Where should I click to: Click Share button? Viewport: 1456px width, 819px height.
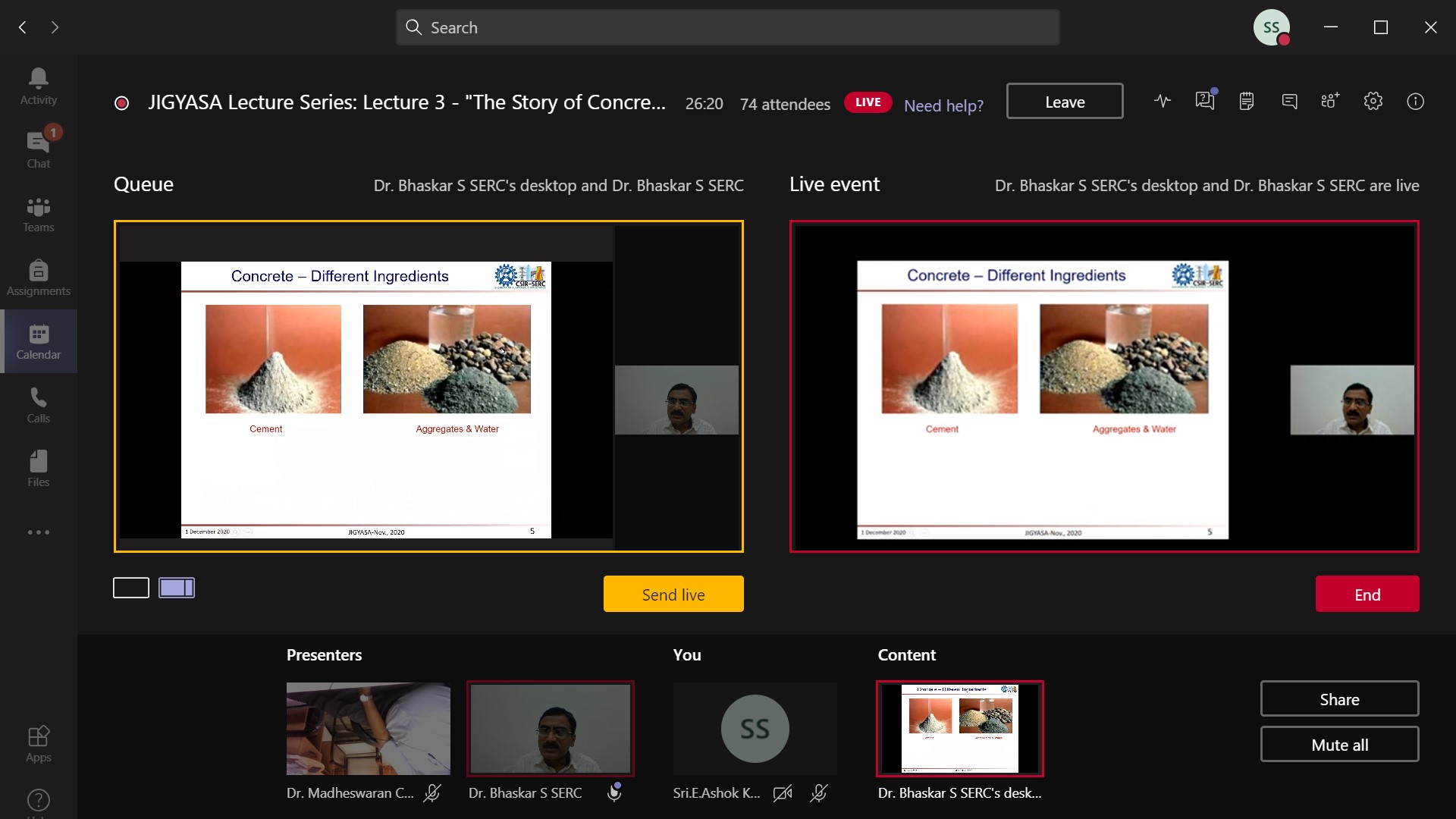1339,698
